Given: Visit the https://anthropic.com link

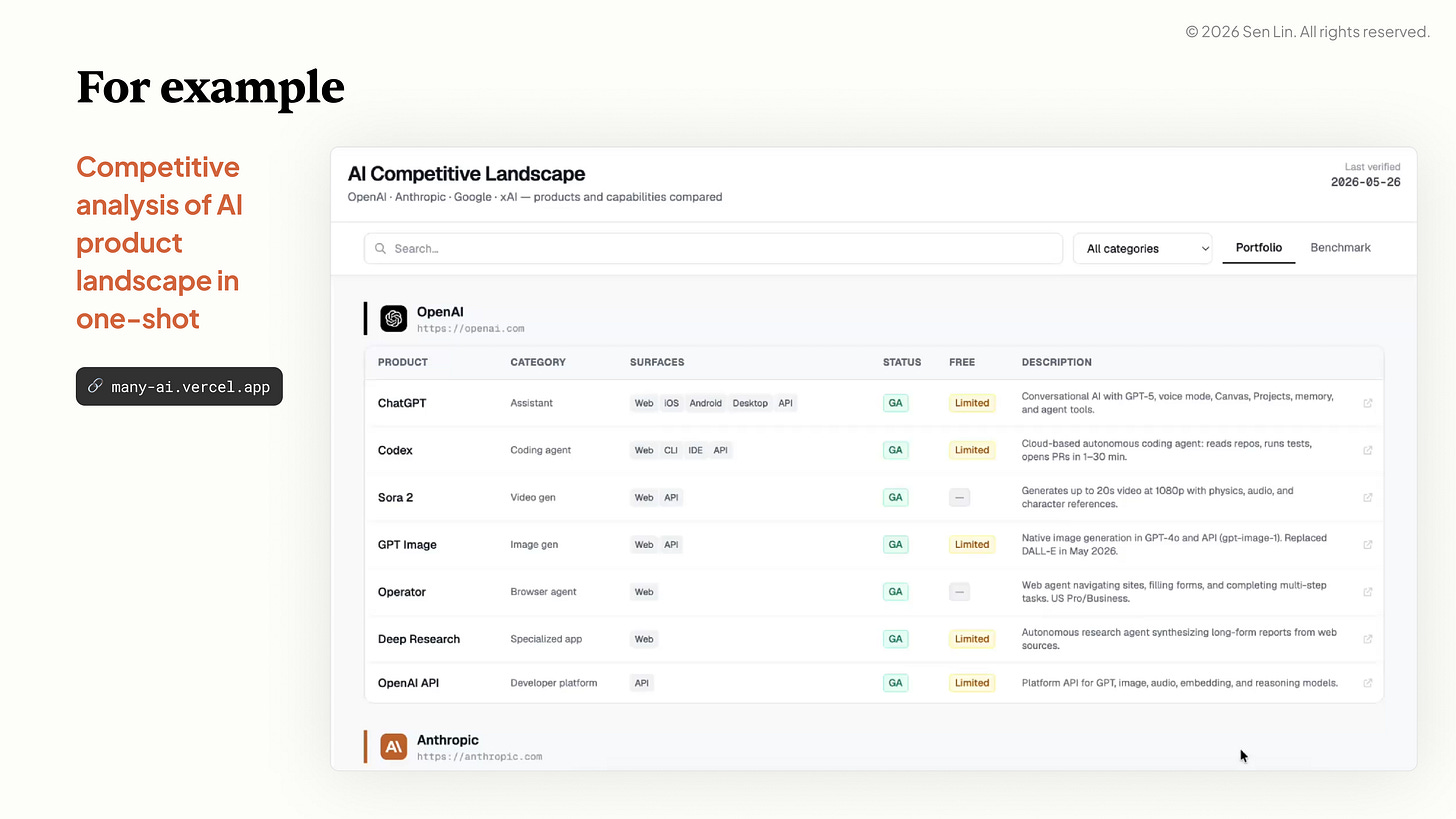Looking at the screenshot, I should tap(479, 756).
